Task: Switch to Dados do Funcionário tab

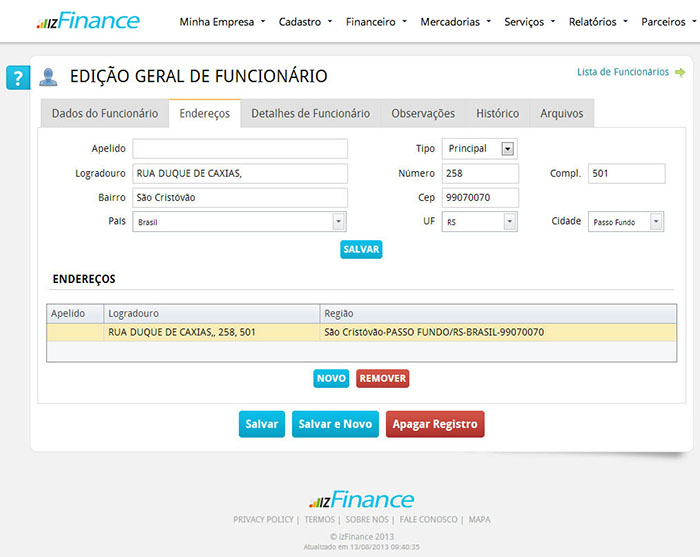Action: [104, 114]
